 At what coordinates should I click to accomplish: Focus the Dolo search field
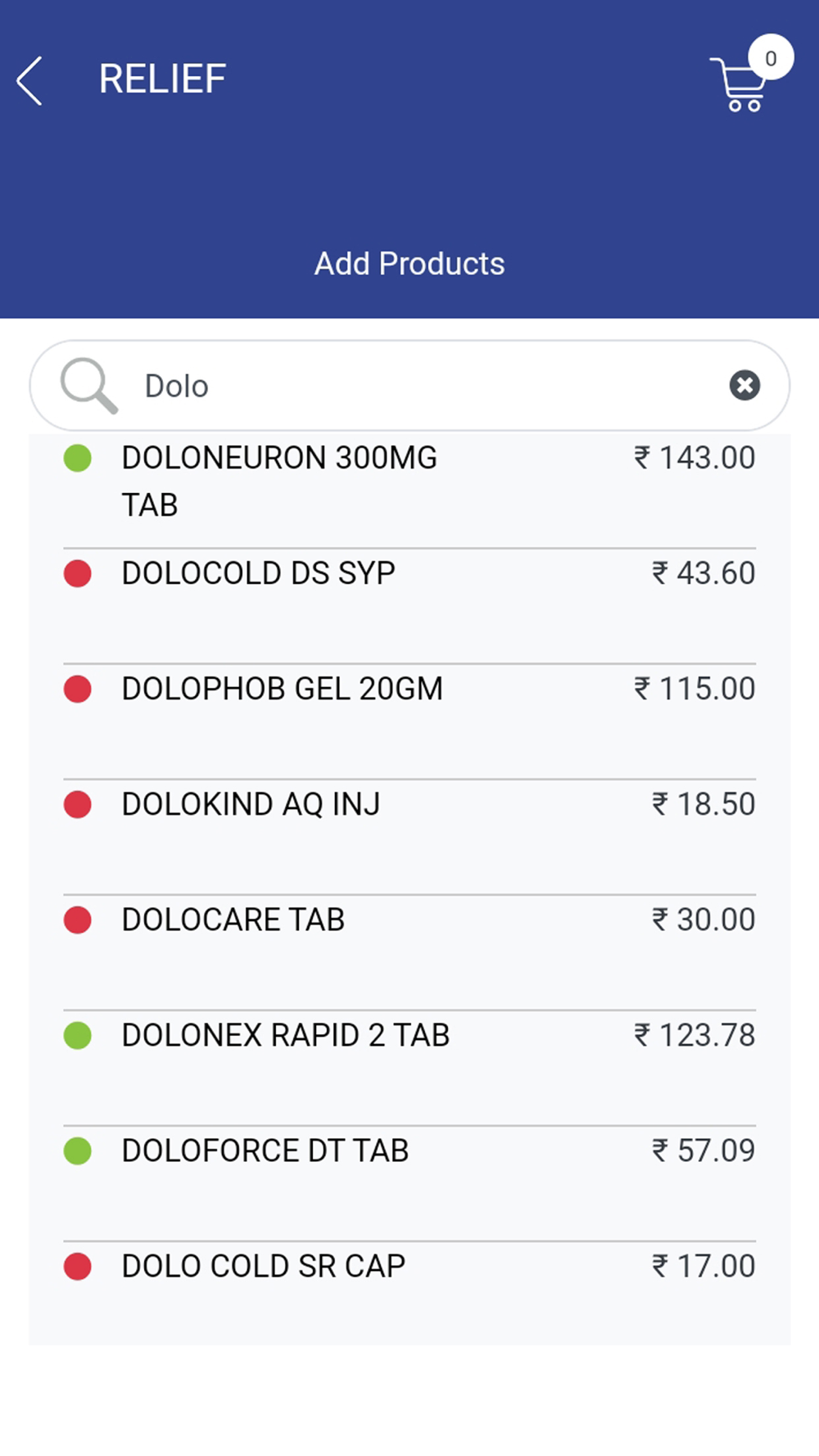(409, 386)
